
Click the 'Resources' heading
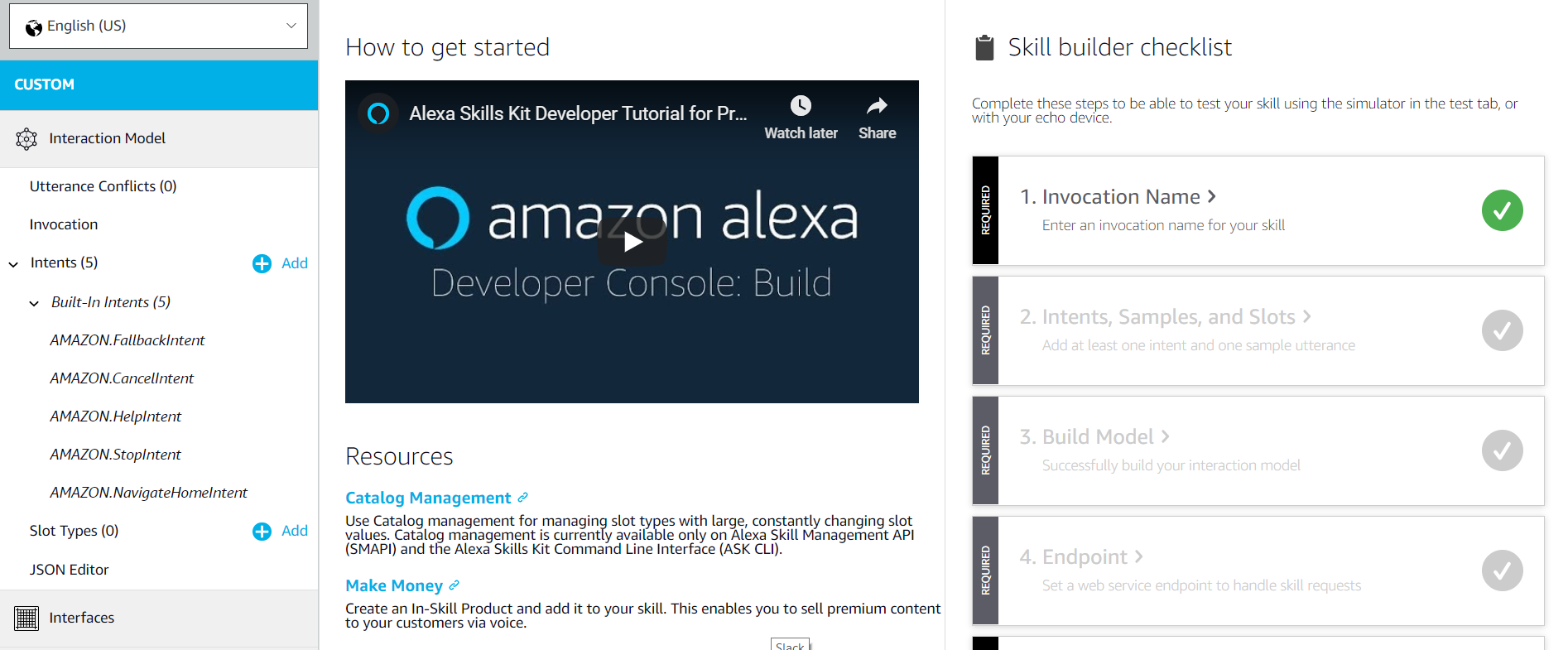[399, 456]
